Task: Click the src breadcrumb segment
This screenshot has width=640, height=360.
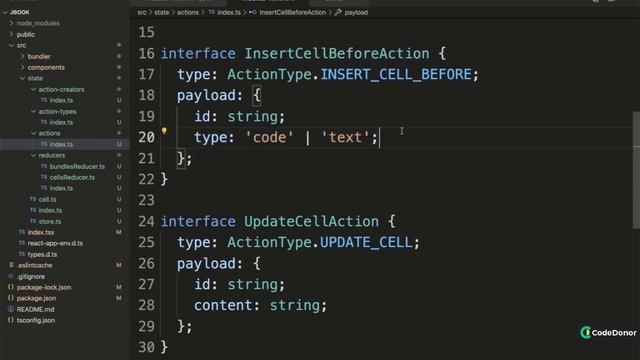Action: click(x=142, y=13)
